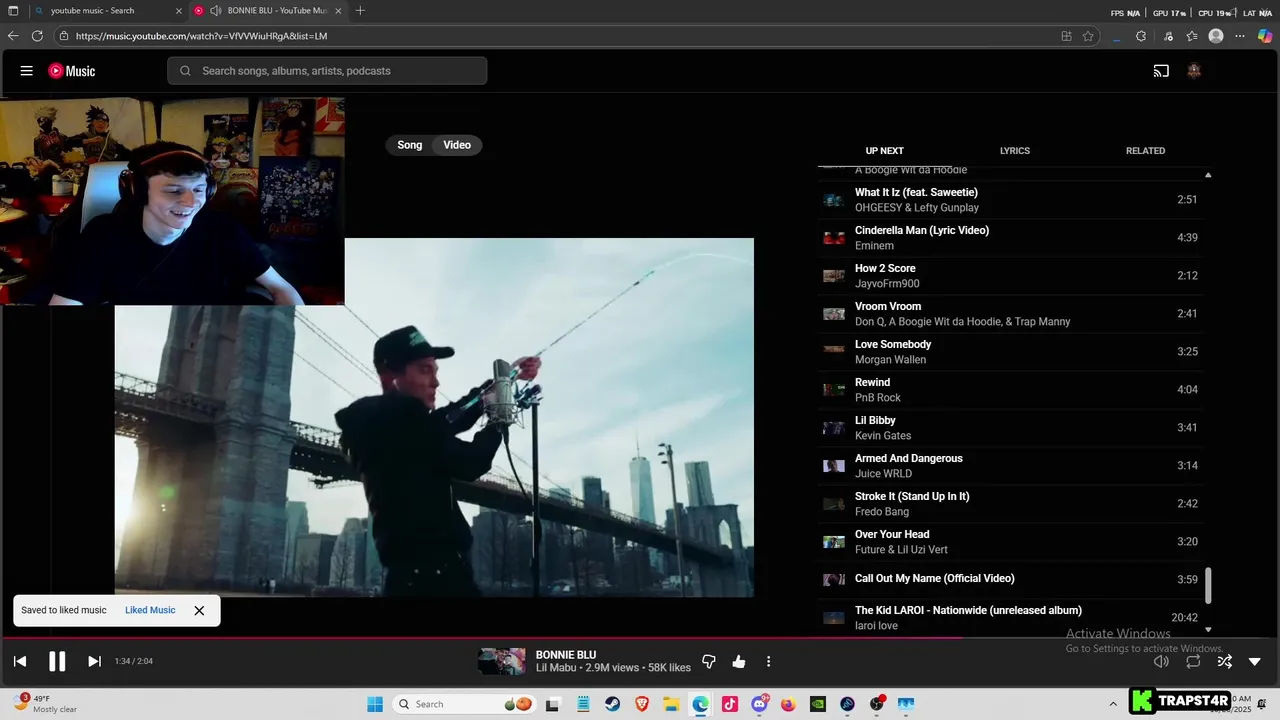Open File Explorer from the taskbar
Viewport: 1280px width, 720px height.
pyautogui.click(x=671, y=704)
